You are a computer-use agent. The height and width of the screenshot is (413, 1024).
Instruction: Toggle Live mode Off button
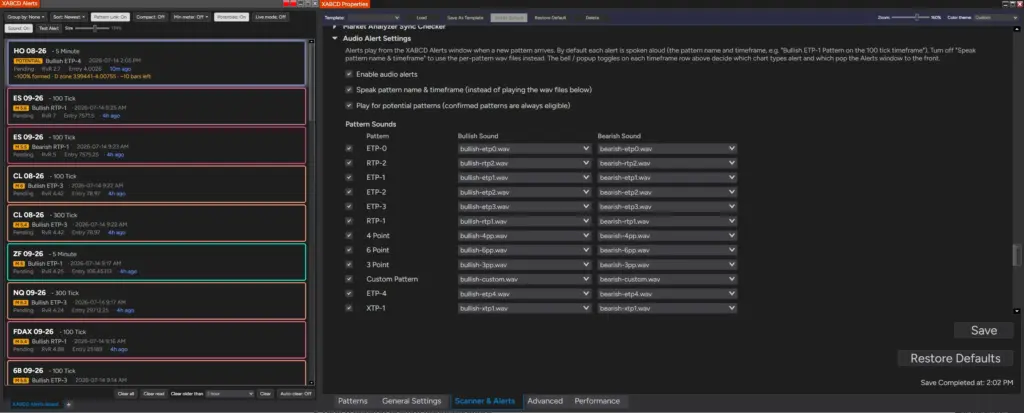tap(270, 17)
